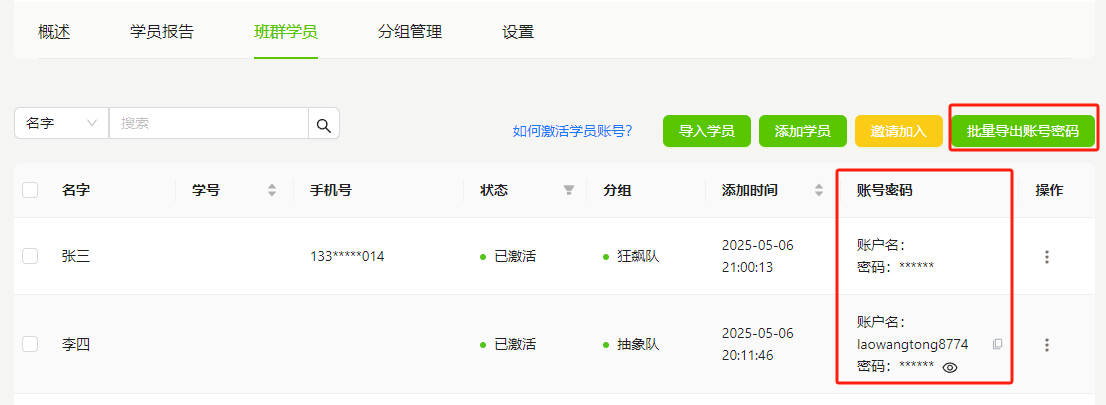The height and width of the screenshot is (405, 1106).
Task: Click the search magnifier icon
Action: click(x=324, y=124)
